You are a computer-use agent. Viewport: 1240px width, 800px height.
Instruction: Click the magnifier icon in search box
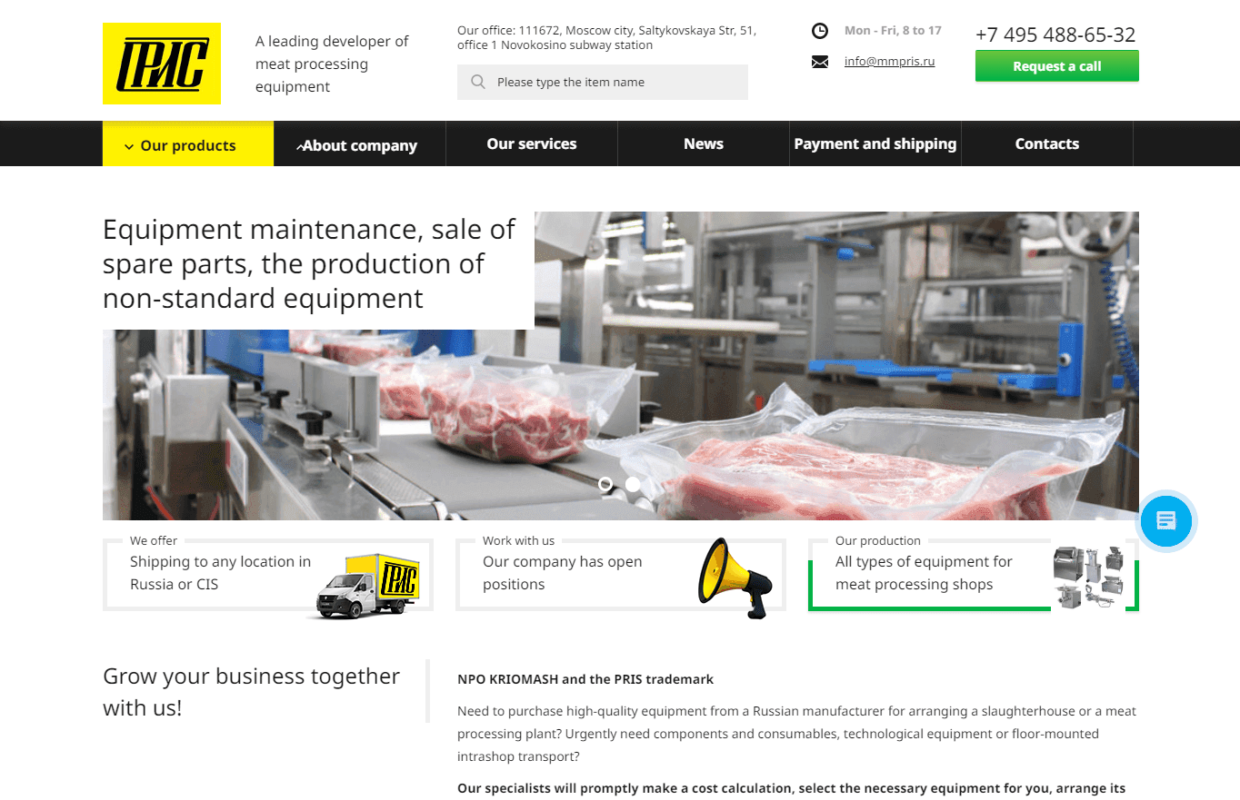(478, 82)
